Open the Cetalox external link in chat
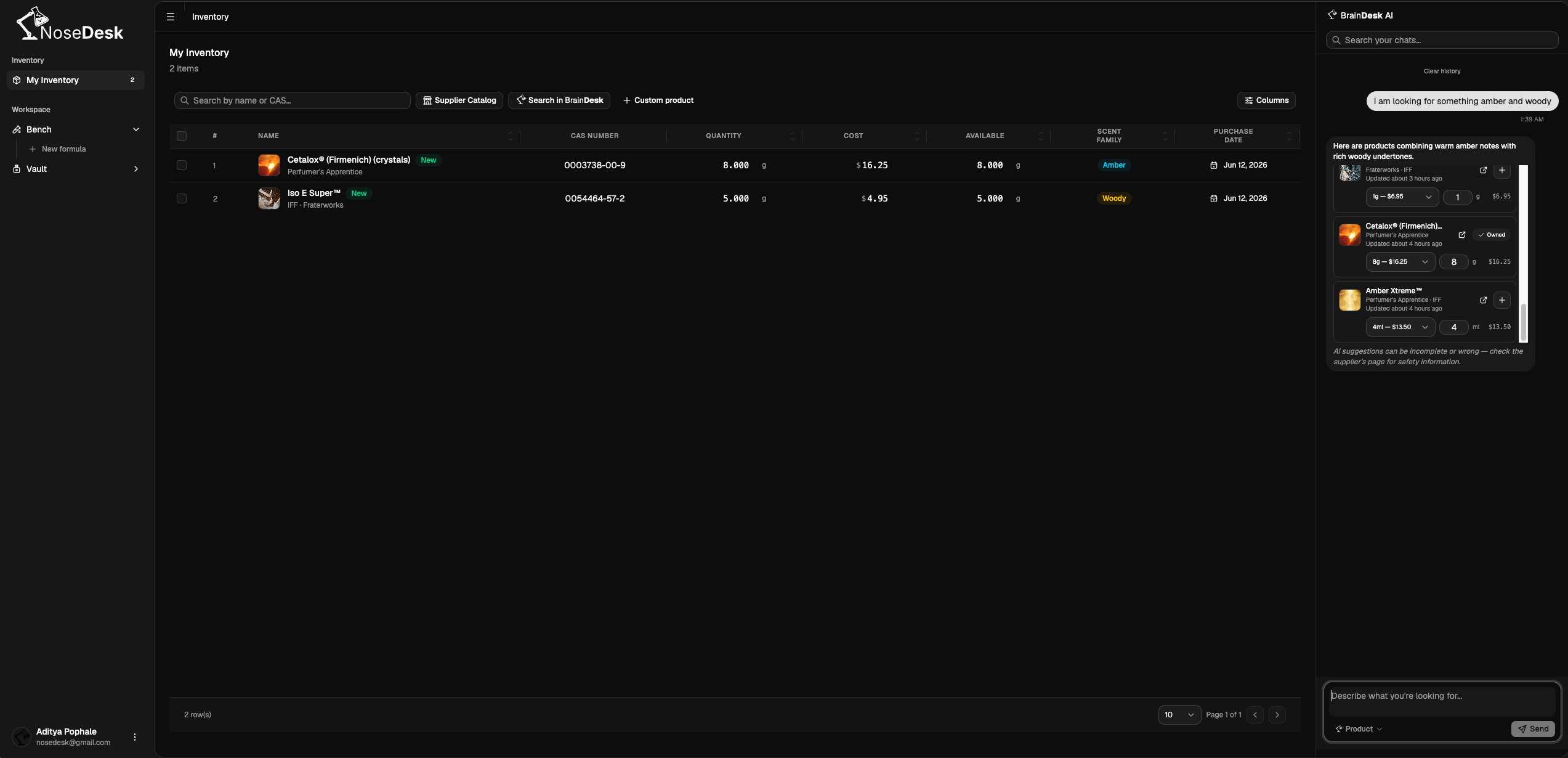The image size is (1568, 758). coord(1461,235)
